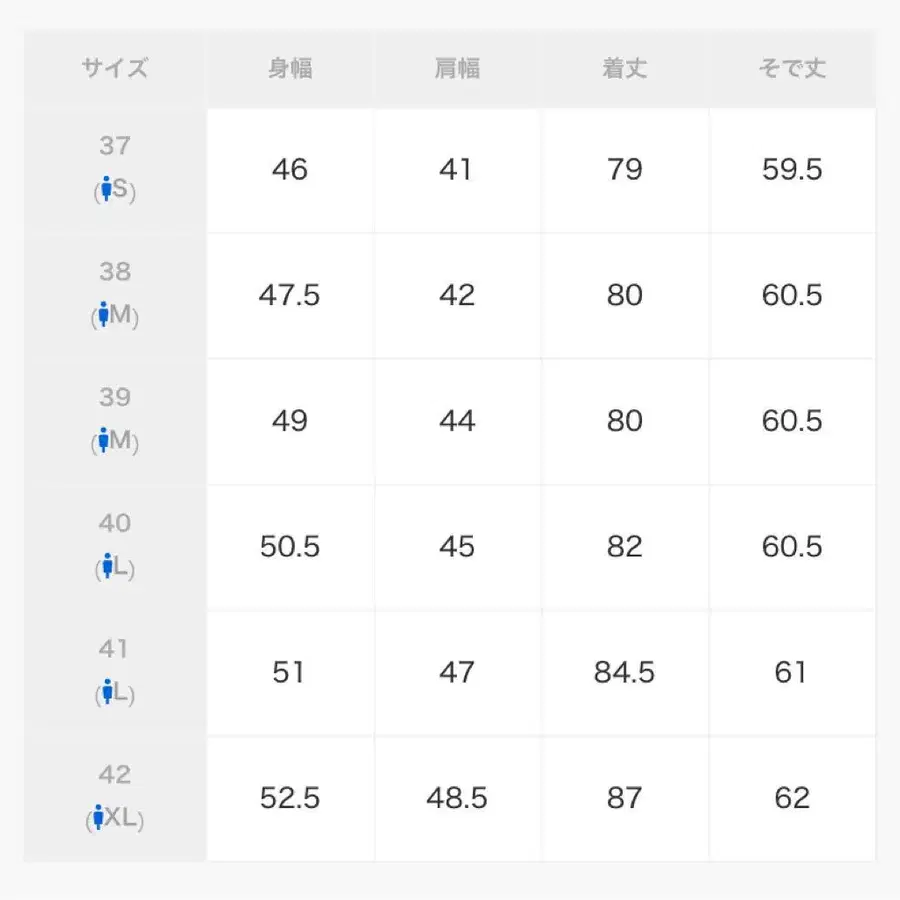Select the size 37 row label
900x900 pixels.
(115, 147)
